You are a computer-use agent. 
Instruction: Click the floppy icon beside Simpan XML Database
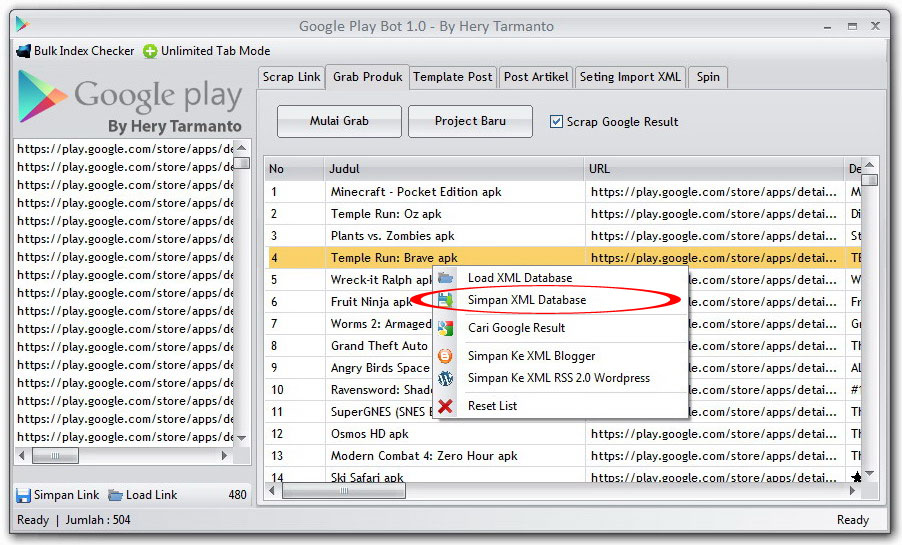pos(445,300)
